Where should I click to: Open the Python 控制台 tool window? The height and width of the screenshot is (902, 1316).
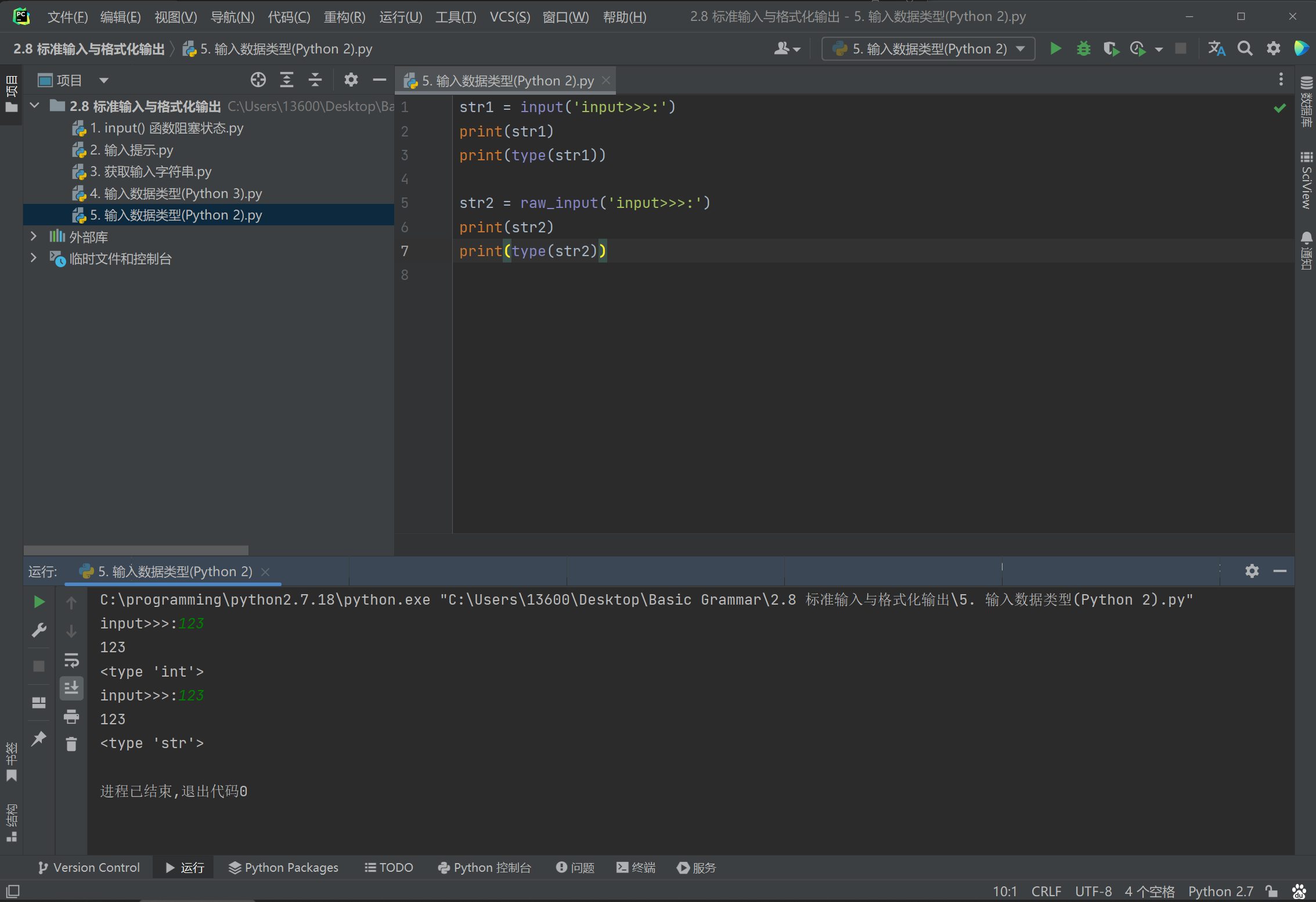point(484,867)
